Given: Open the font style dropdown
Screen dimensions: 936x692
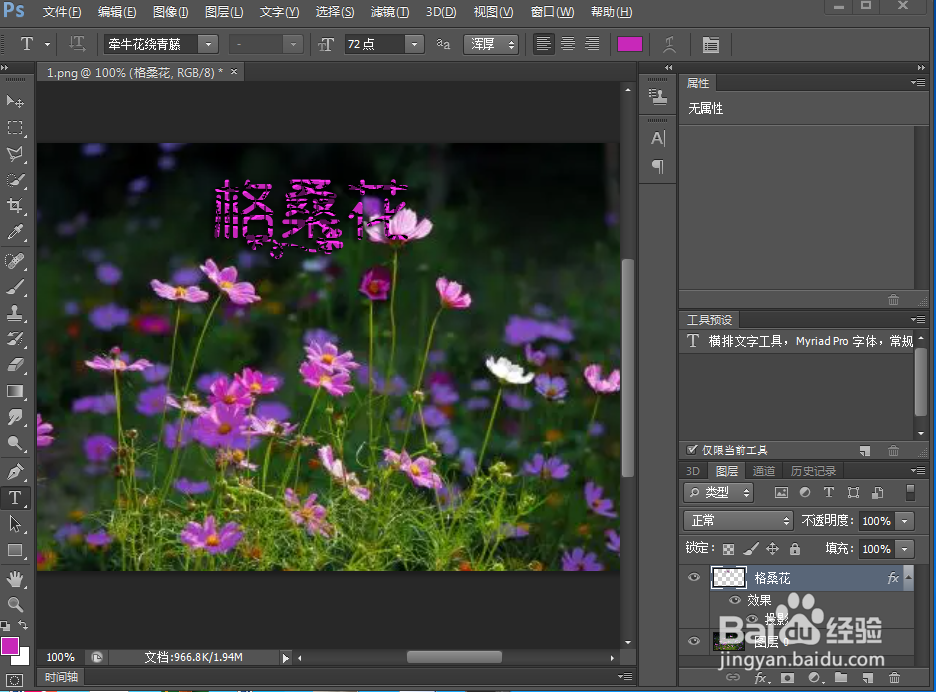Looking at the screenshot, I should coord(293,44).
